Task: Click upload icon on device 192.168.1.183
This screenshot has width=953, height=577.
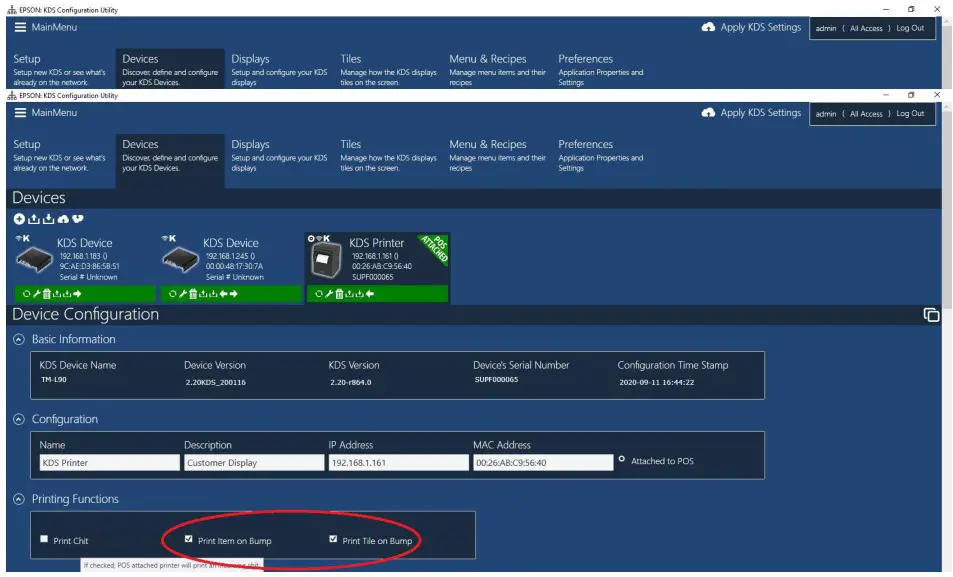Action: [x=57, y=294]
